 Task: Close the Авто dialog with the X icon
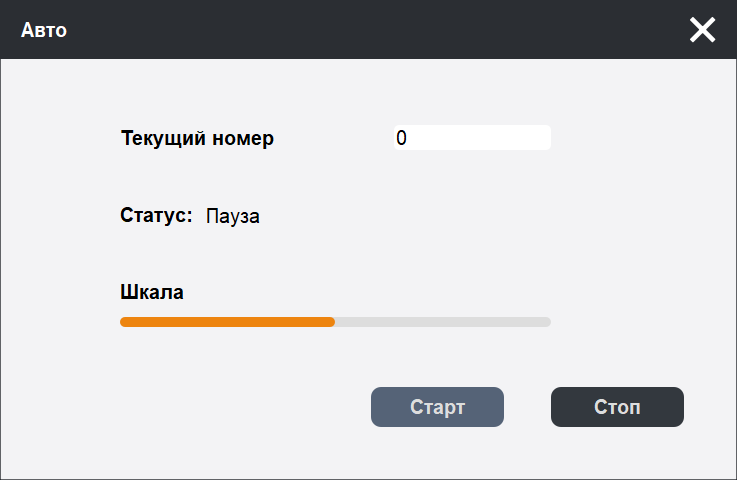pos(702,30)
